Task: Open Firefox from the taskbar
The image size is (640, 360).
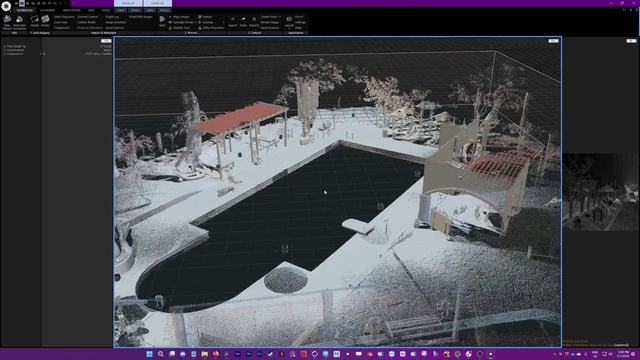Action: [x=216, y=354]
